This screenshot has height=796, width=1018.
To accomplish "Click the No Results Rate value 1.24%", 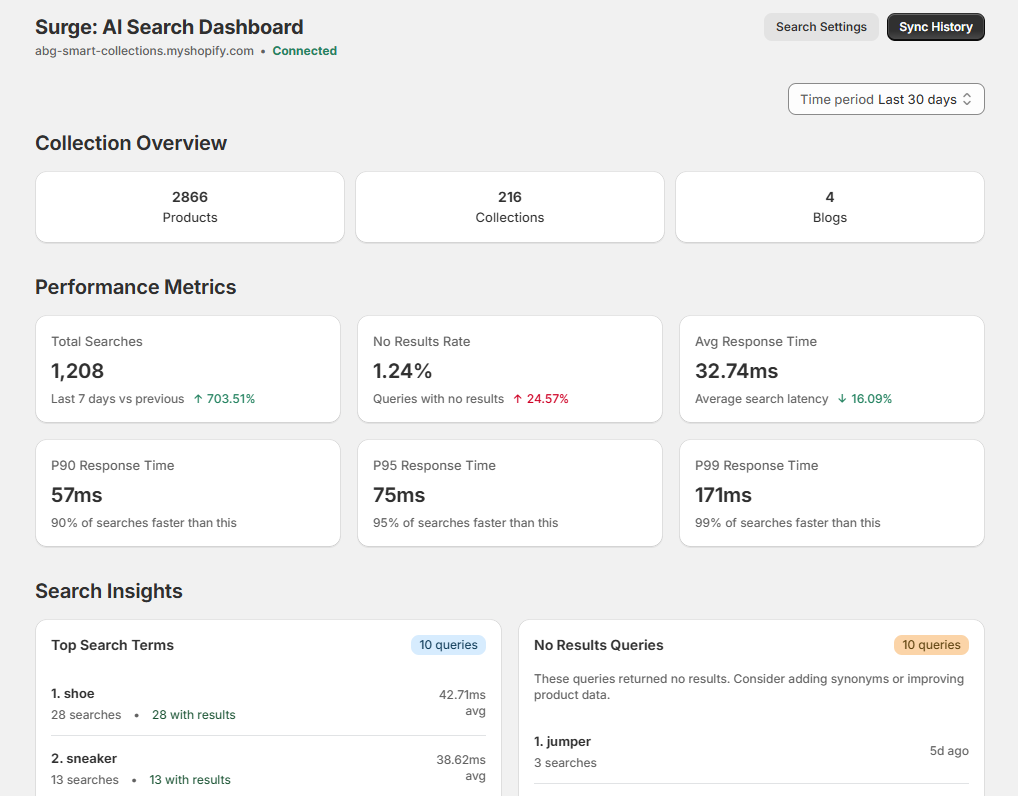I will 402,371.
